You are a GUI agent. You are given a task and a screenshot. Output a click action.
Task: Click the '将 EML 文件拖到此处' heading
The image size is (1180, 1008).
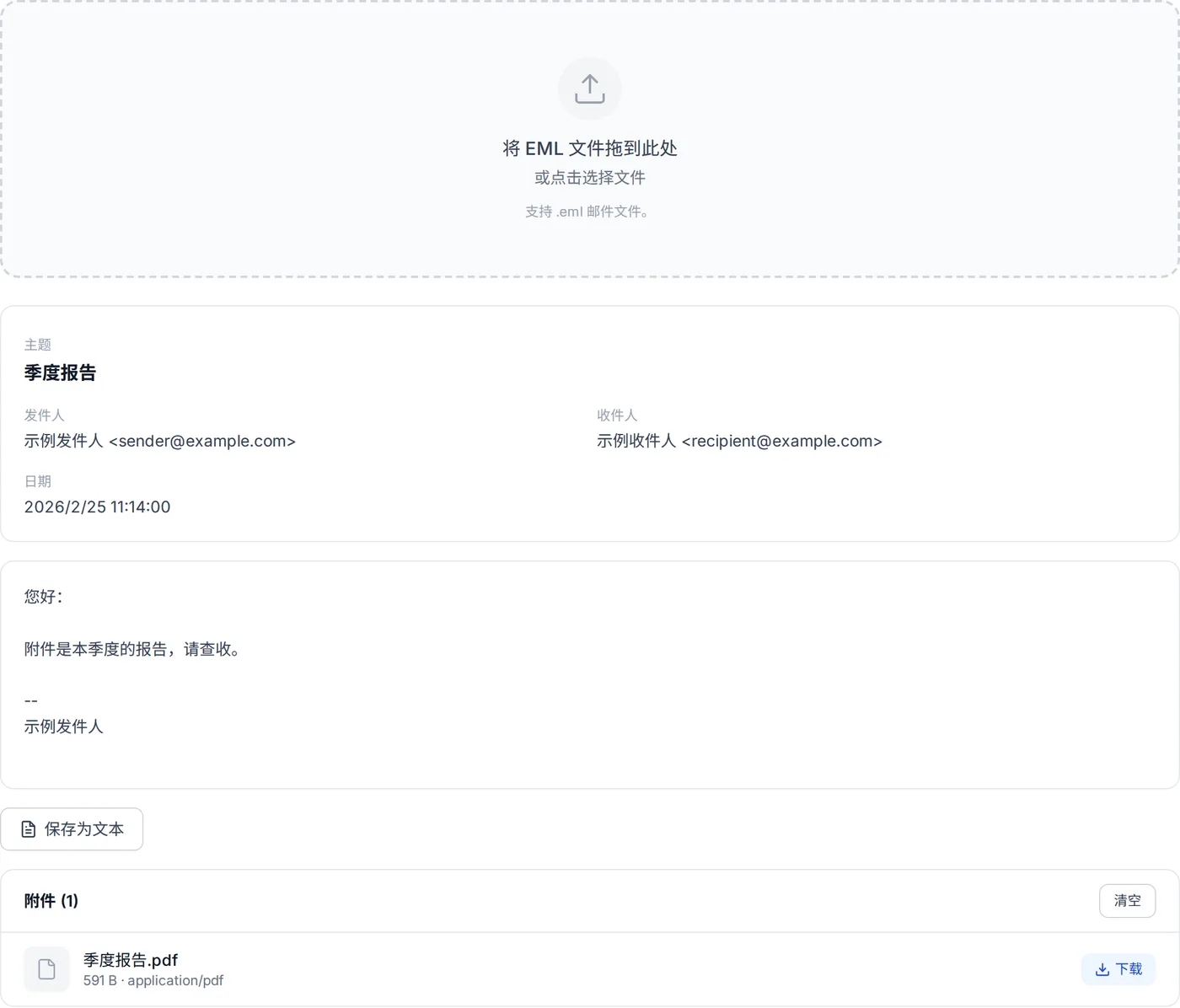pos(590,148)
